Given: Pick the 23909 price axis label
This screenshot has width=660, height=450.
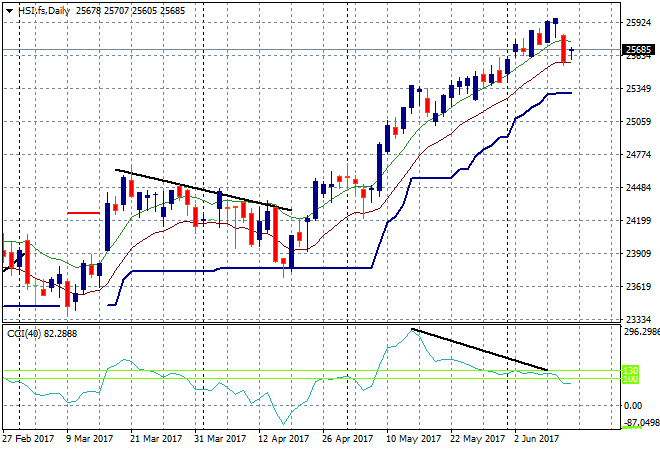Looking at the screenshot, I should pyautogui.click(x=639, y=254).
